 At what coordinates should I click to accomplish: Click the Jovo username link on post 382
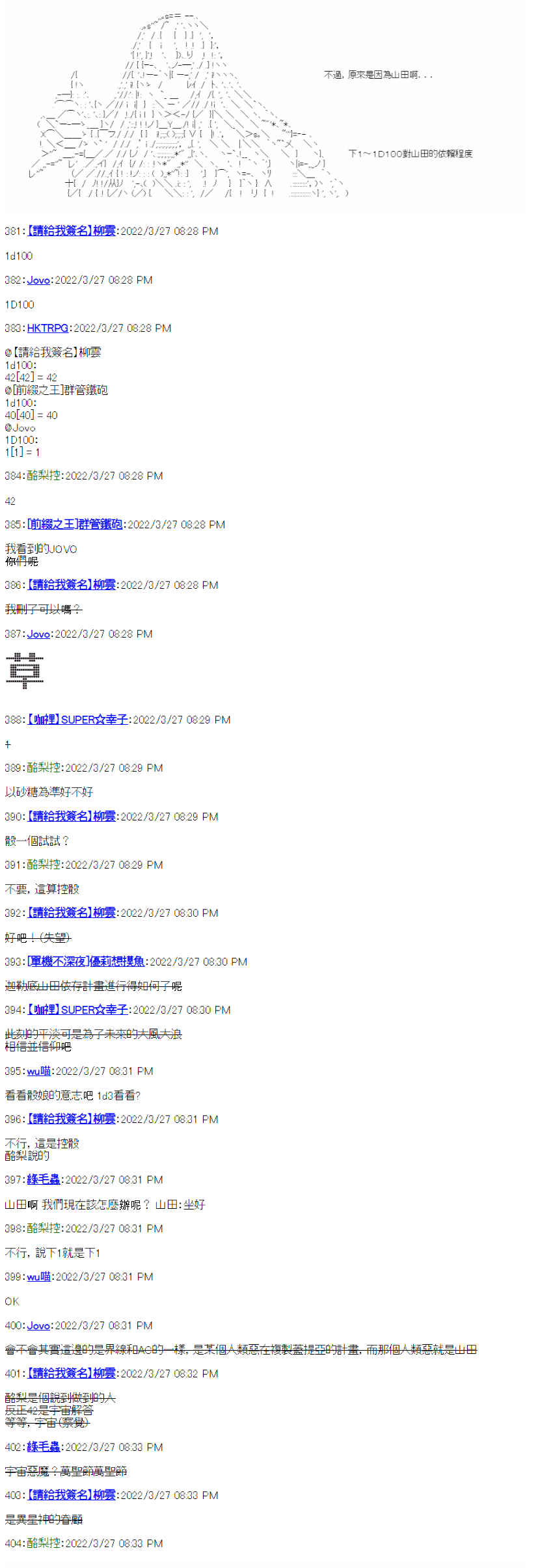tap(38, 280)
